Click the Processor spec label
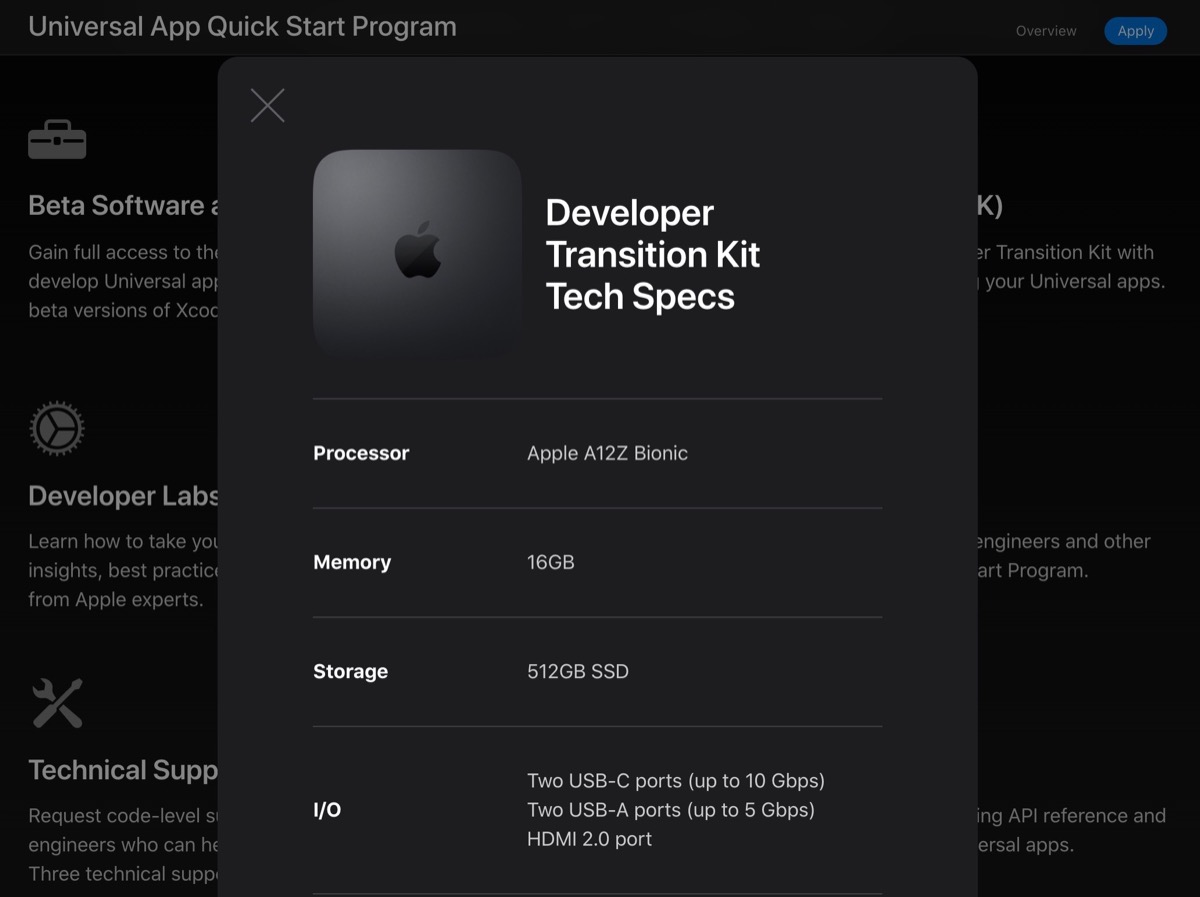The width and height of the screenshot is (1200, 897). (361, 453)
